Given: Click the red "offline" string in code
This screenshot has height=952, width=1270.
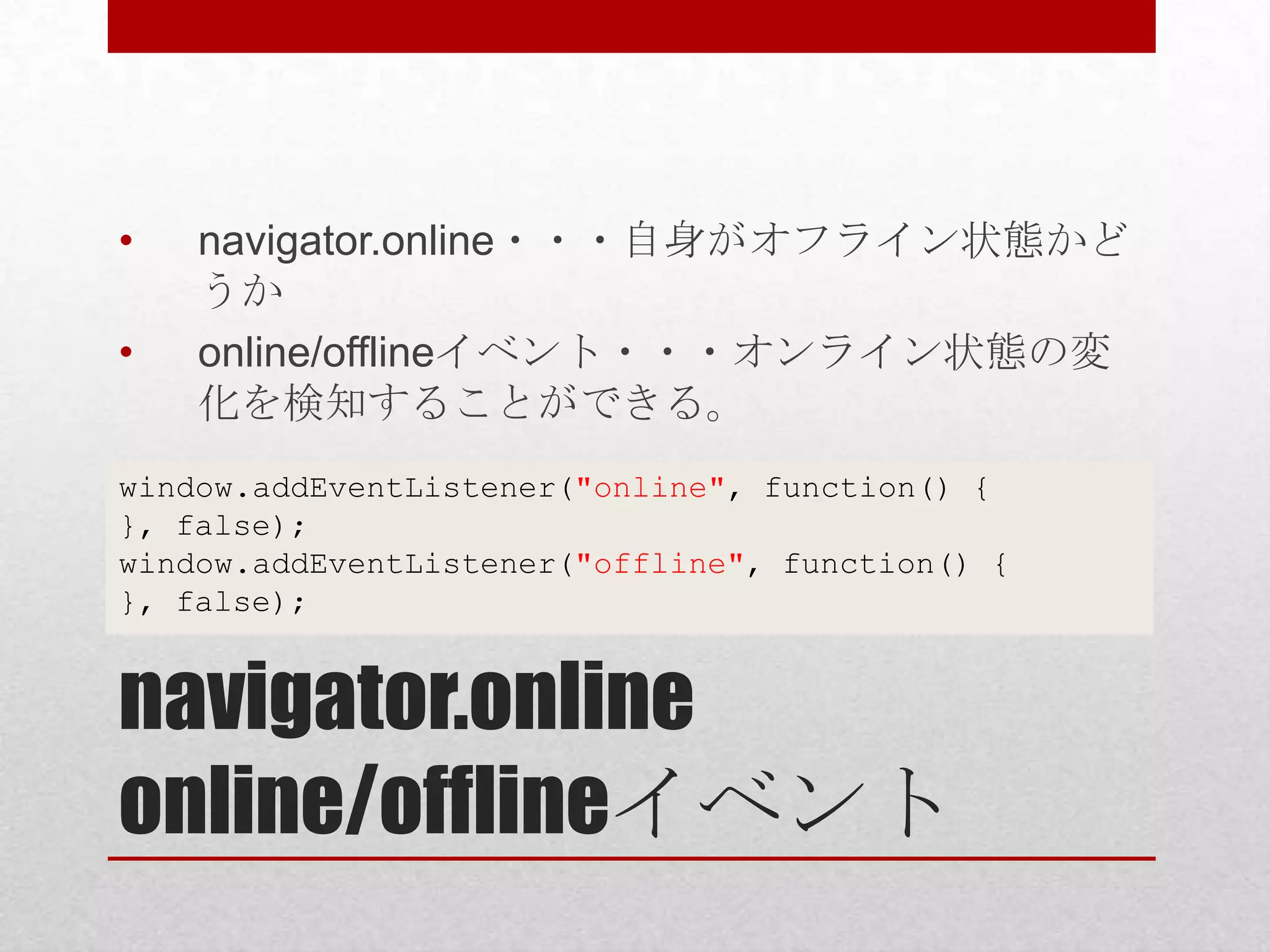Looking at the screenshot, I should click(x=659, y=565).
